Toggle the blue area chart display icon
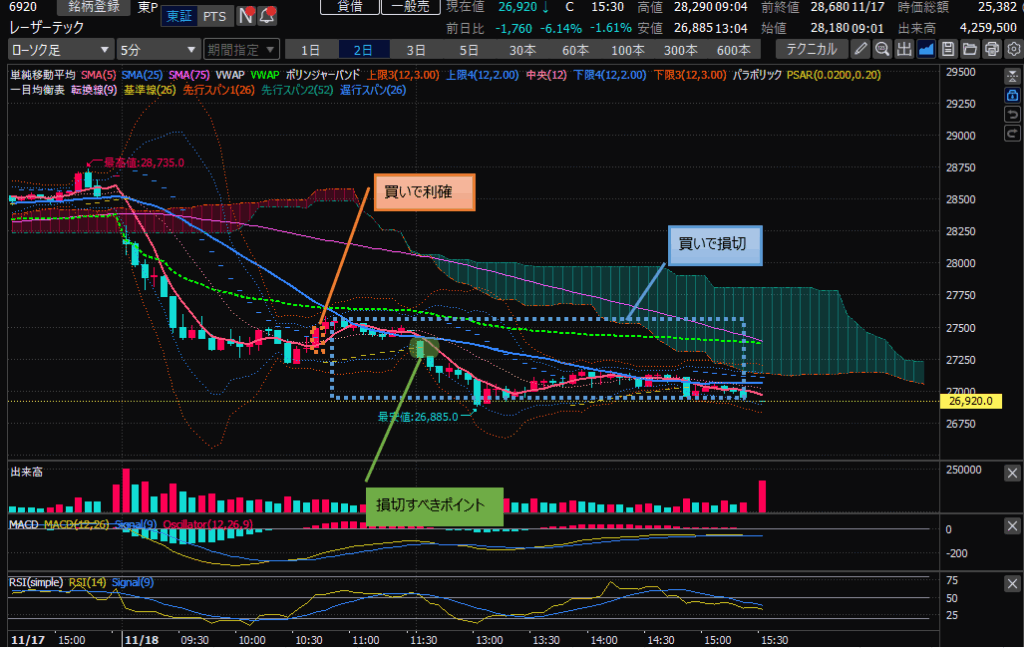This screenshot has height=648, width=1024. (x=926, y=48)
